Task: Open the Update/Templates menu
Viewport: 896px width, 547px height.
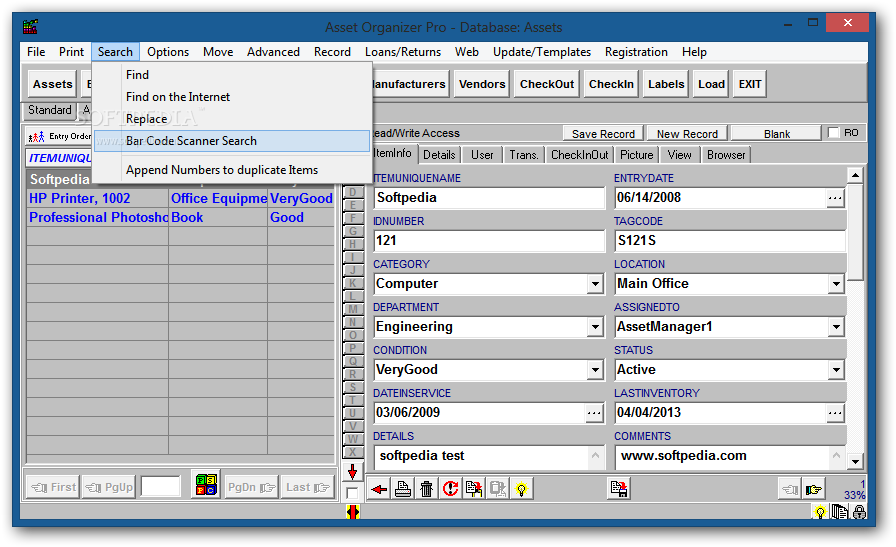Action: coord(542,52)
